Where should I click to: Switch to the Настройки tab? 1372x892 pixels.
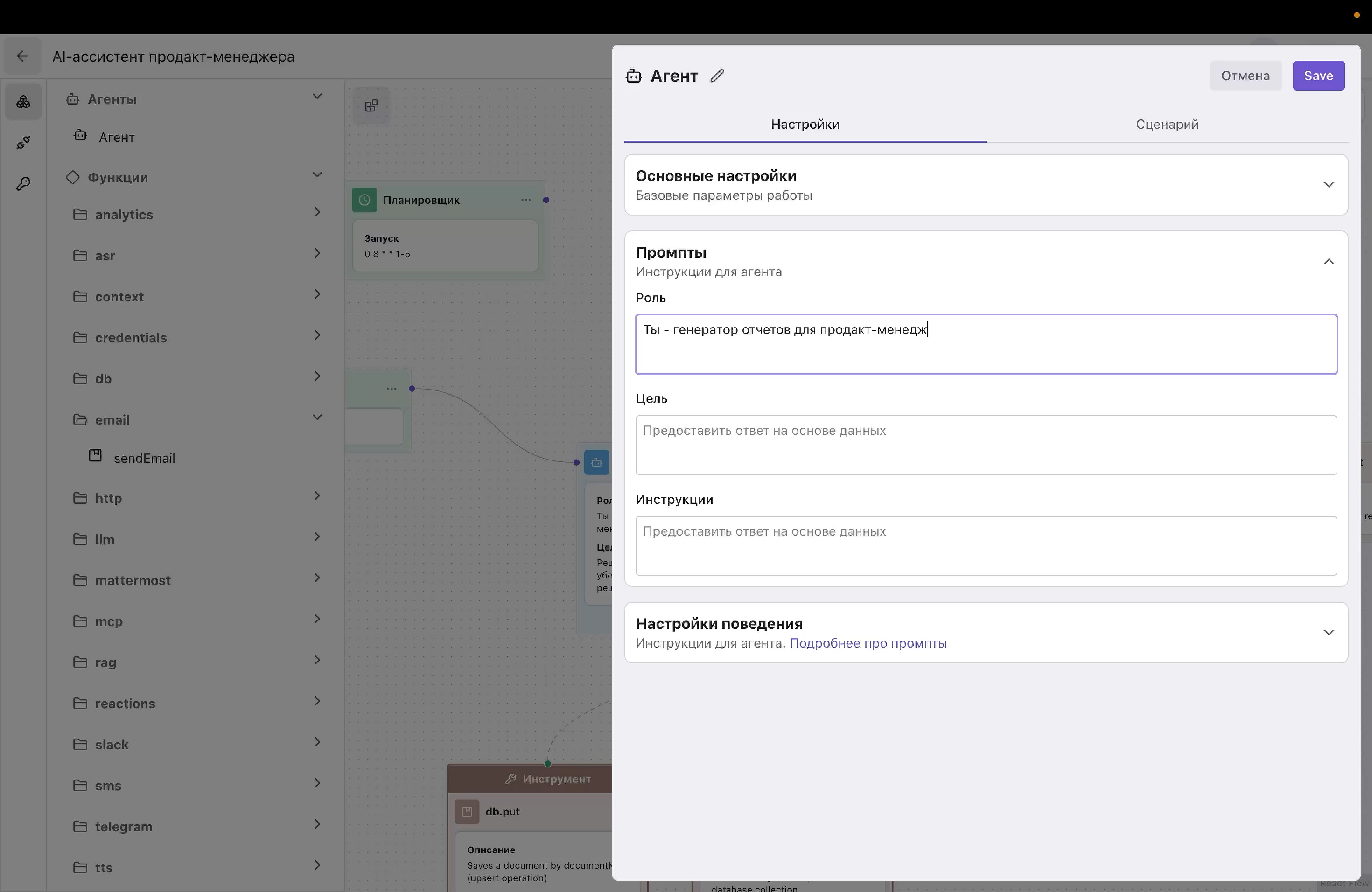805,125
